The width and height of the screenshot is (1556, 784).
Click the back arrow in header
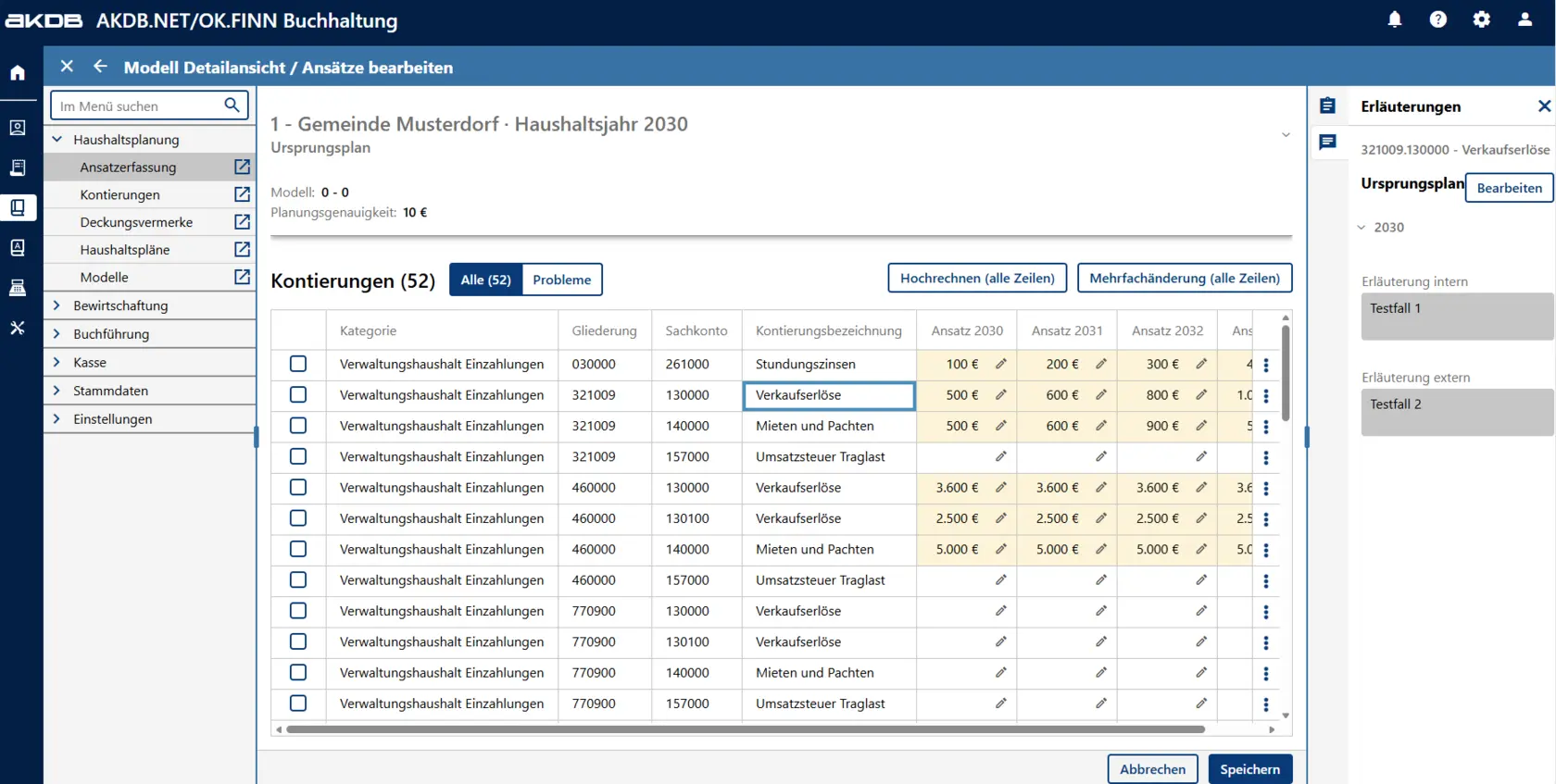pyautogui.click(x=100, y=67)
